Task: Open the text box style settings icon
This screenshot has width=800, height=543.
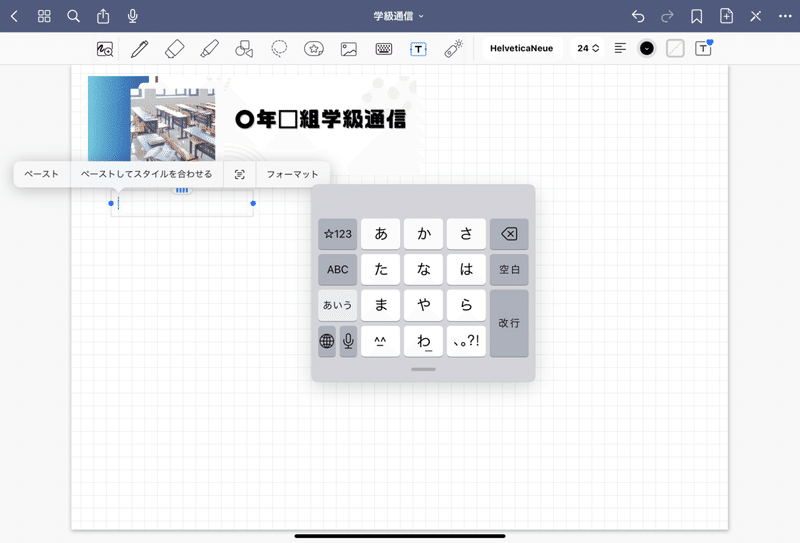Action: click(x=704, y=48)
